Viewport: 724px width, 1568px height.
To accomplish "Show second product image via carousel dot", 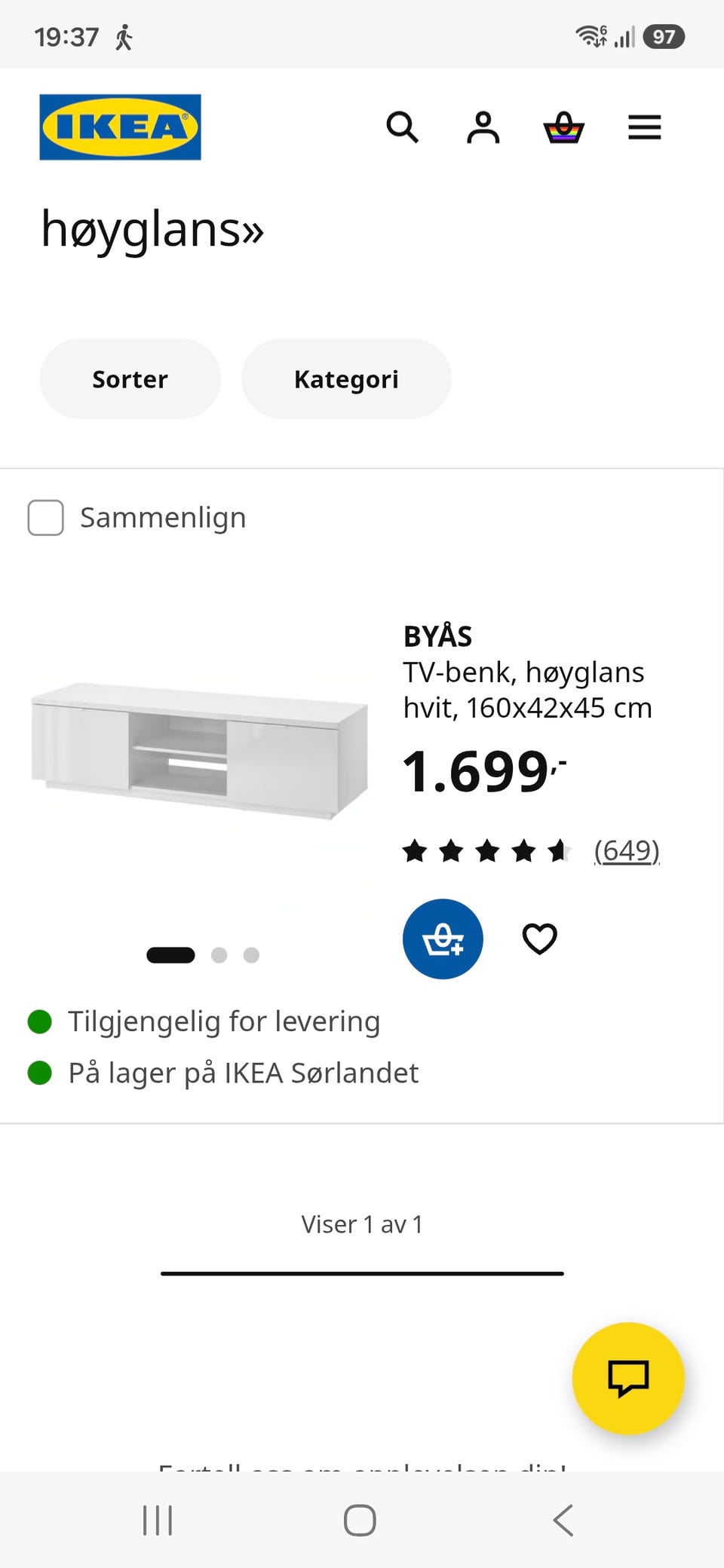I will [219, 955].
